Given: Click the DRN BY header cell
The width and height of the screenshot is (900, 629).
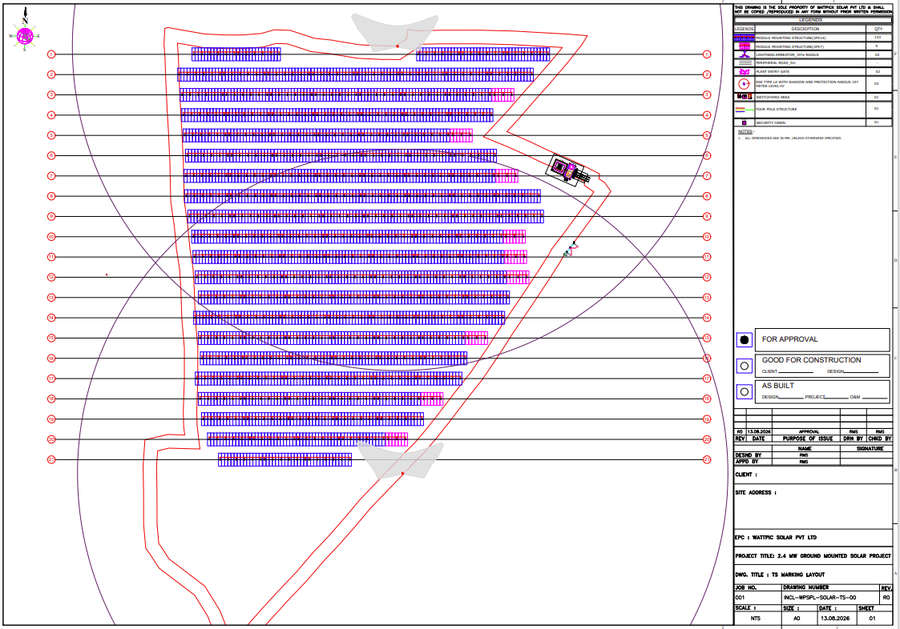Looking at the screenshot, I should 853,438.
